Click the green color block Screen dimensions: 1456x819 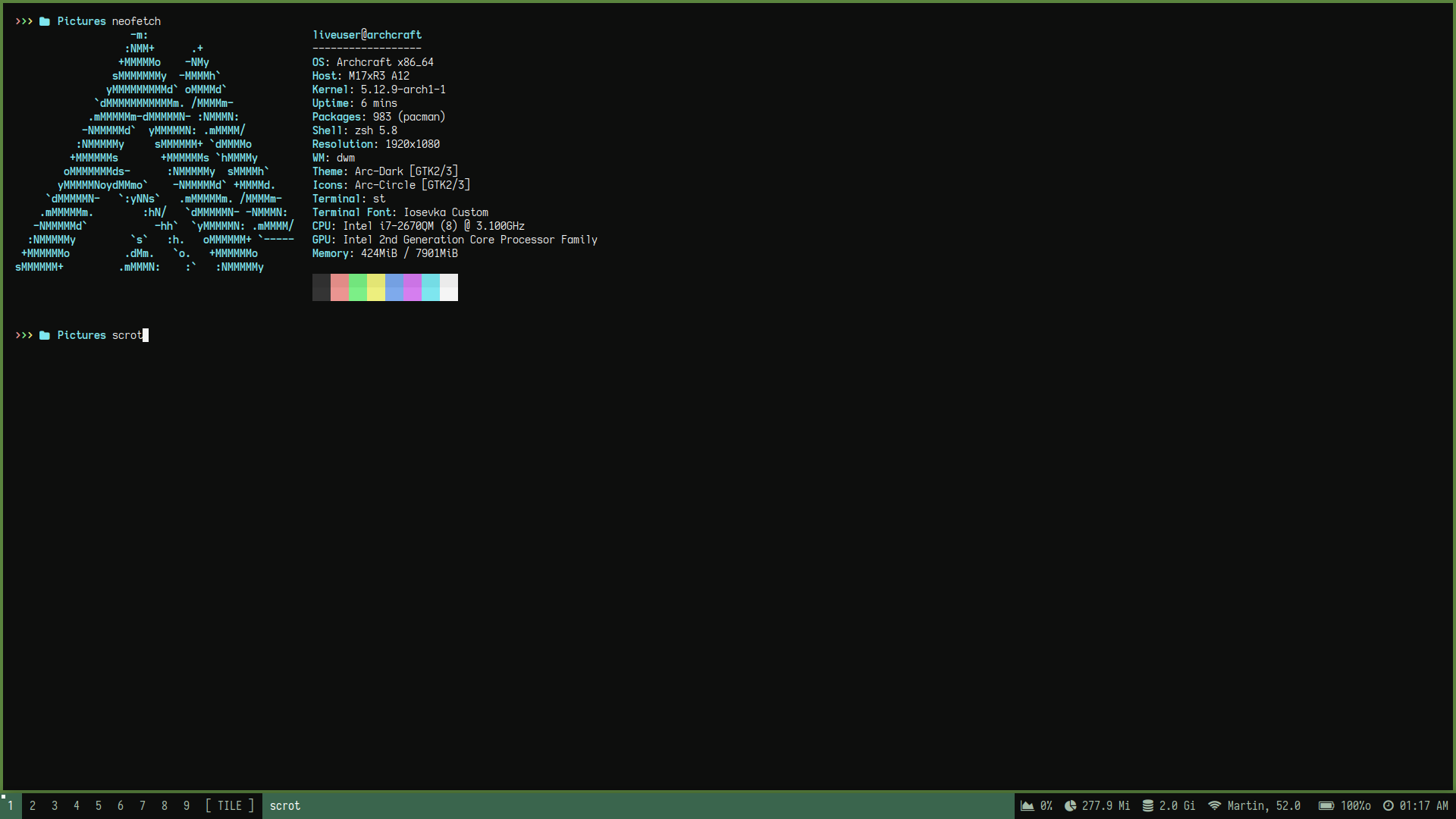[358, 287]
